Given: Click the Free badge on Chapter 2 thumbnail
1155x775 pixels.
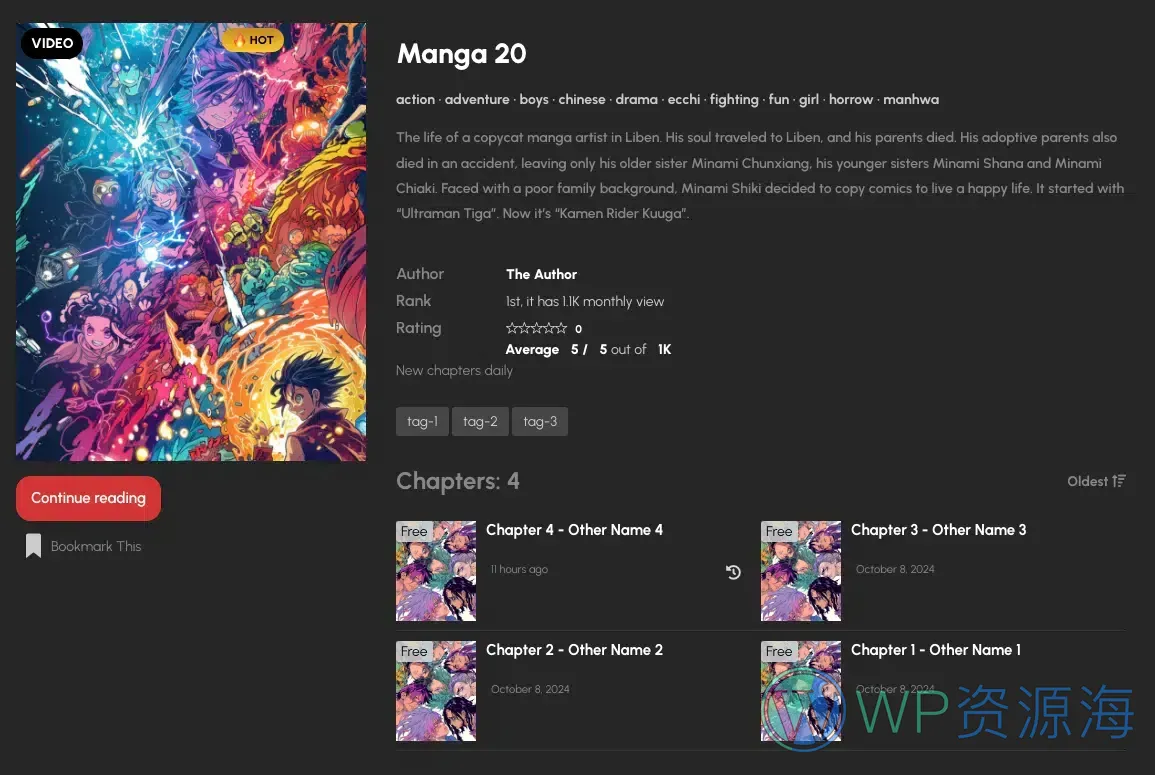Looking at the screenshot, I should coord(414,651).
